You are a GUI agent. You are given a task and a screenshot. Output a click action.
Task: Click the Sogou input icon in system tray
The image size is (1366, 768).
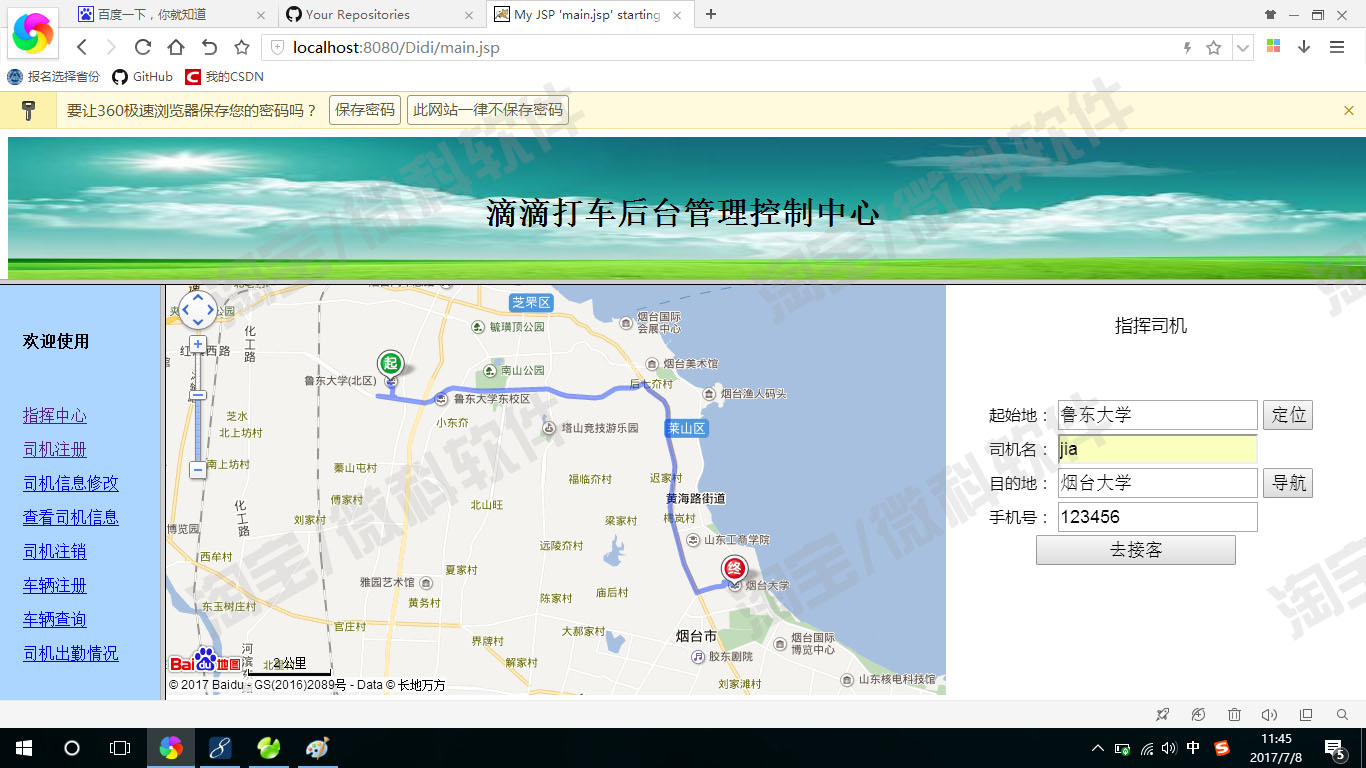click(x=1222, y=748)
